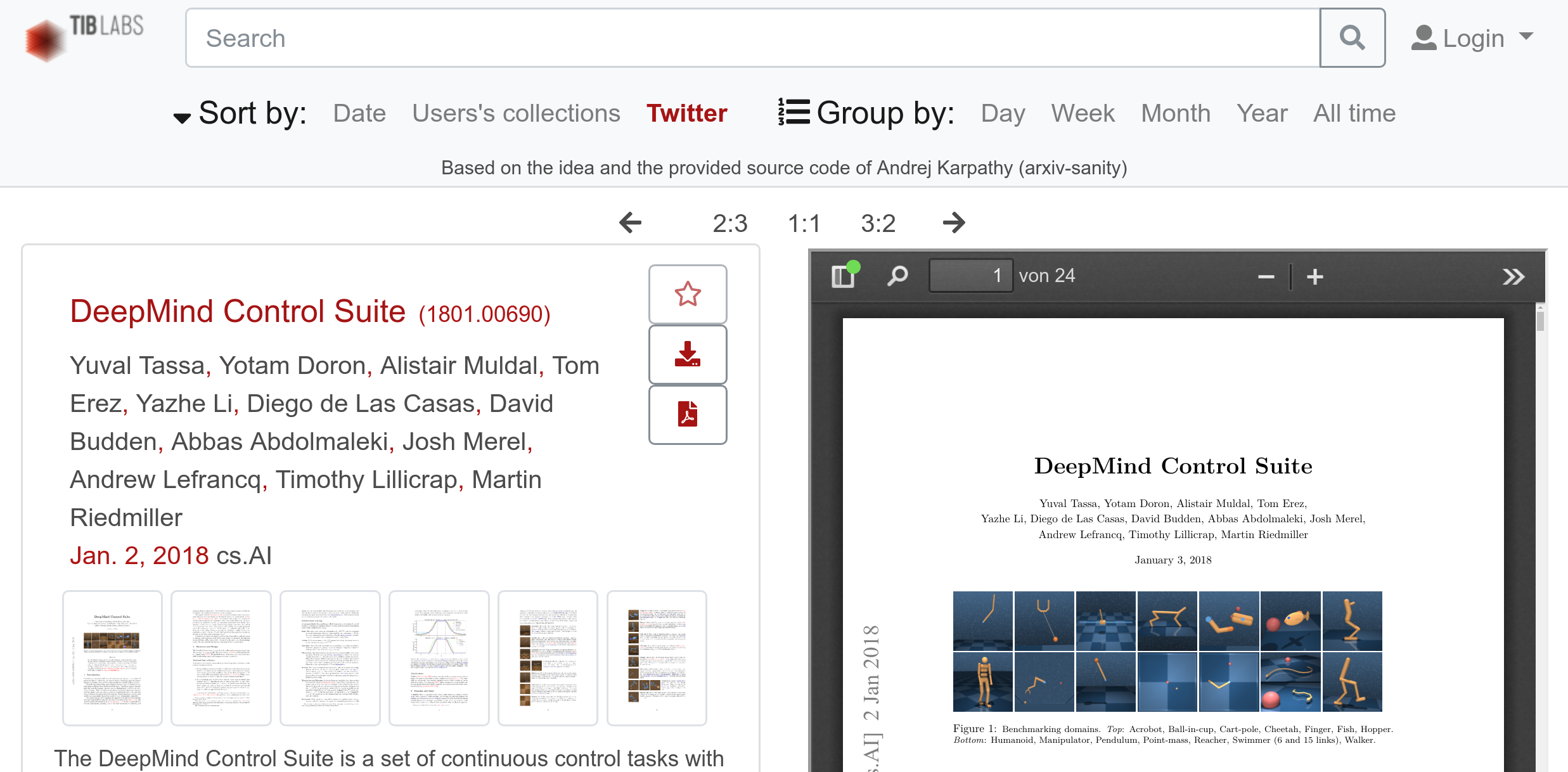This screenshot has height=772, width=1568.
Task: Click the red download icon button
Action: click(x=688, y=354)
